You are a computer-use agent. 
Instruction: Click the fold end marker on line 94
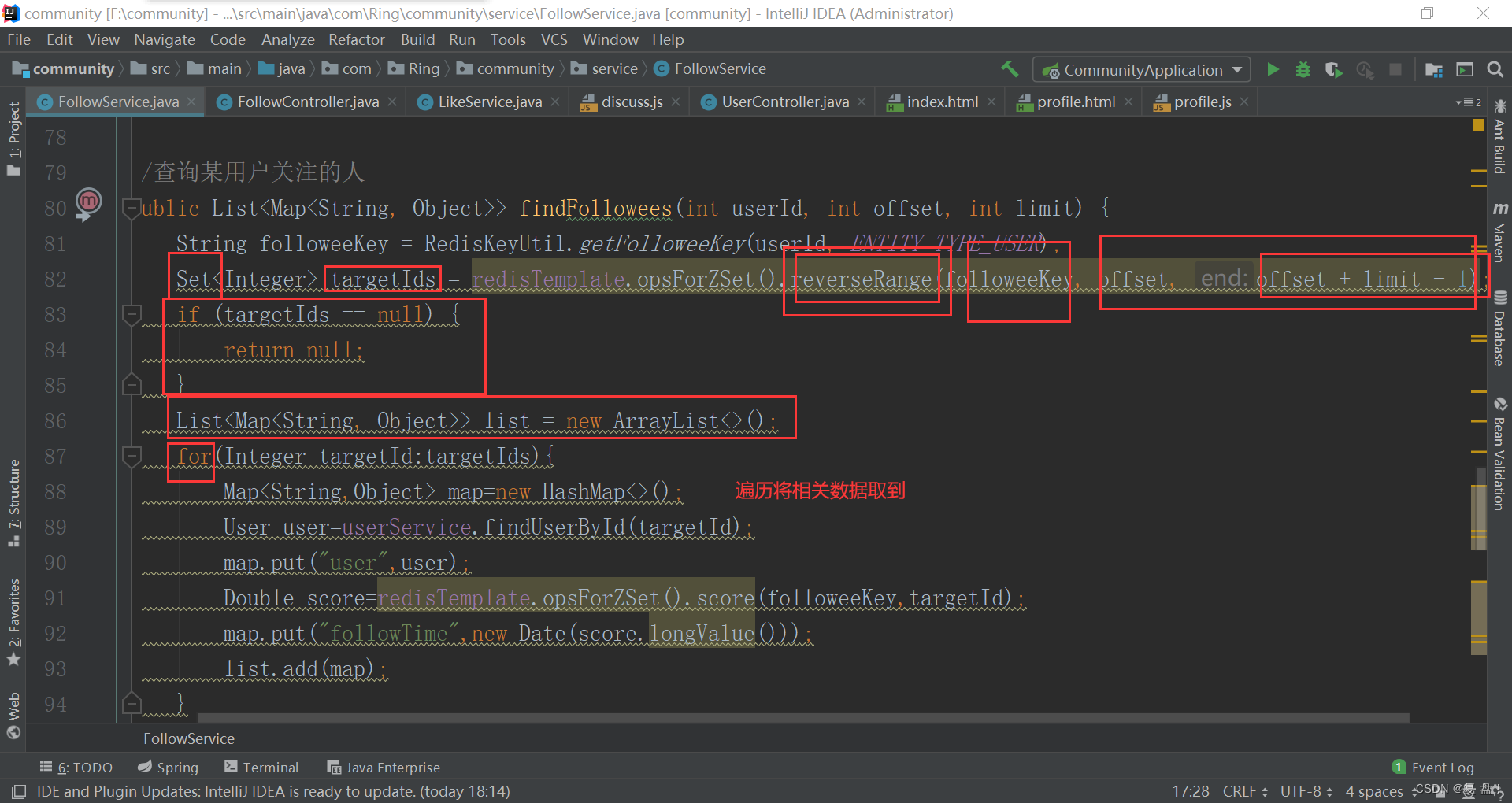point(132,704)
